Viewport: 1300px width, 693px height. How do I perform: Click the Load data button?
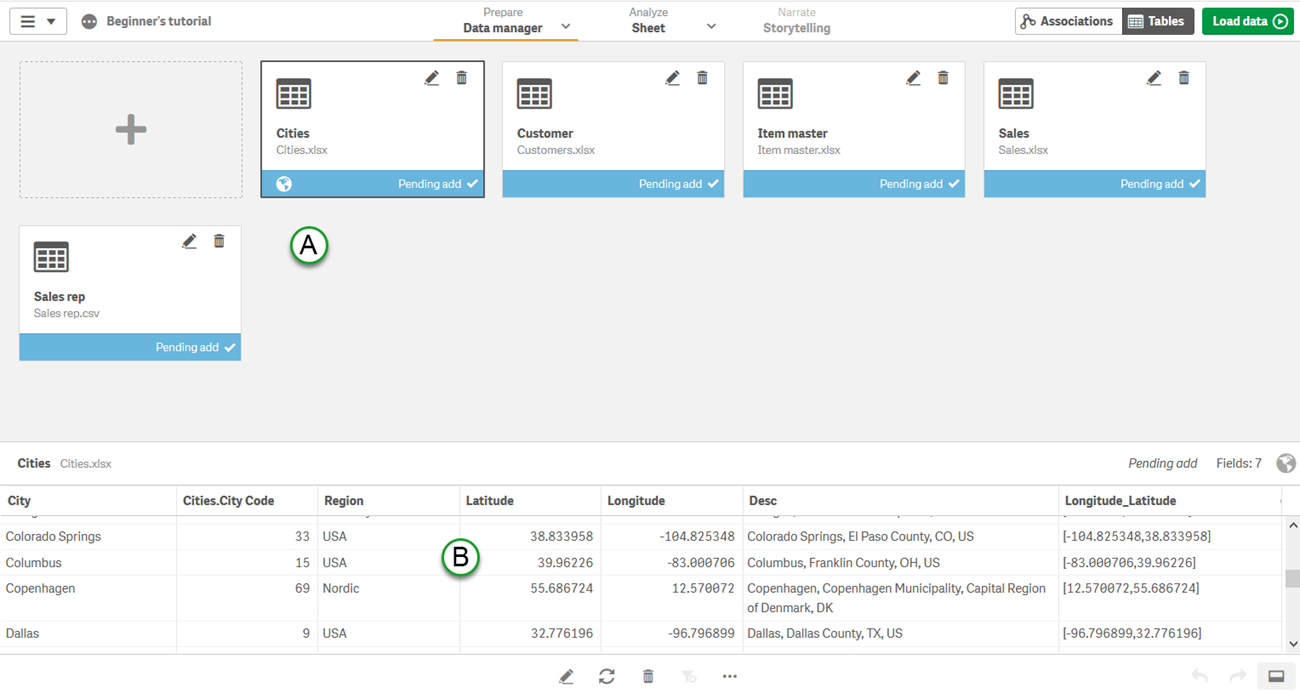pyautogui.click(x=1247, y=20)
